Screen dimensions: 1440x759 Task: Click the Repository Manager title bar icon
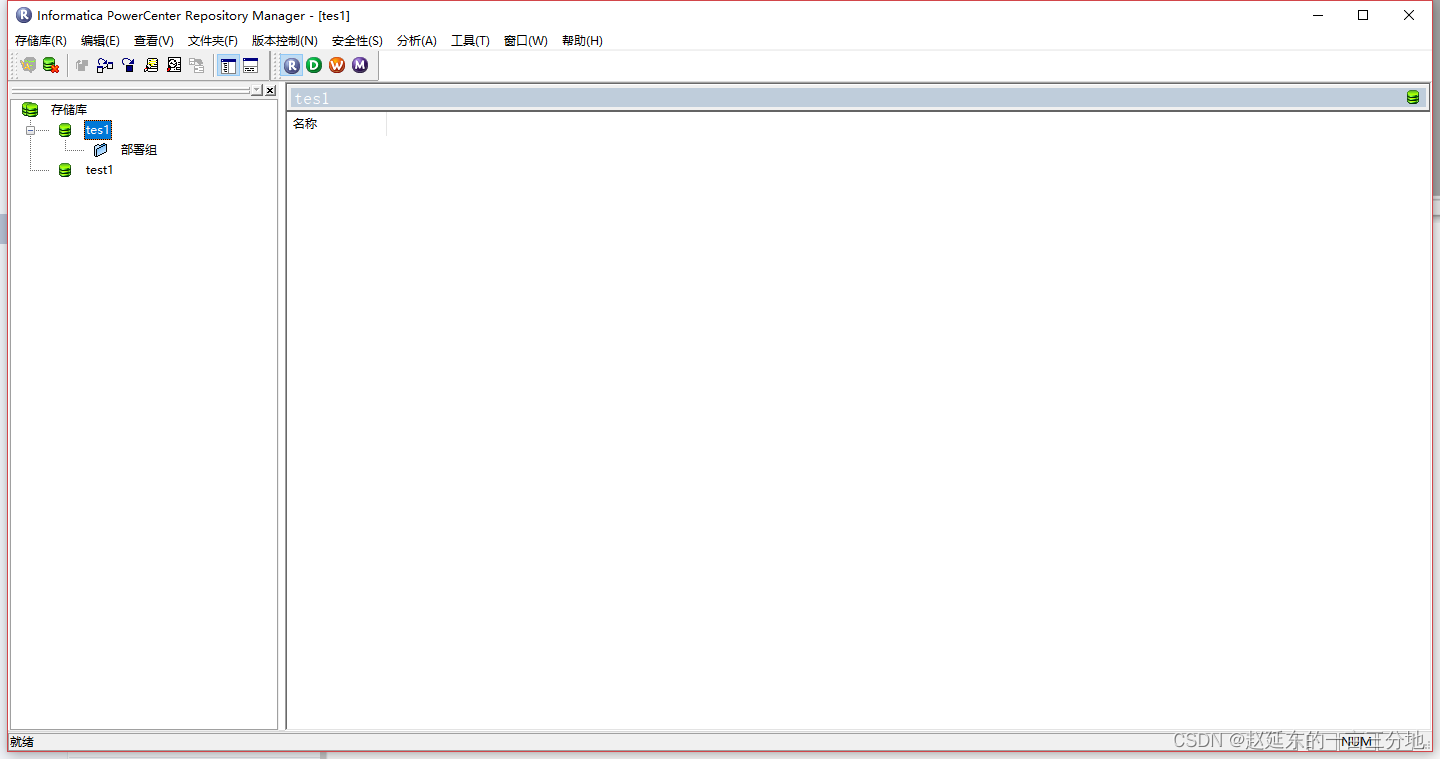click(24, 15)
